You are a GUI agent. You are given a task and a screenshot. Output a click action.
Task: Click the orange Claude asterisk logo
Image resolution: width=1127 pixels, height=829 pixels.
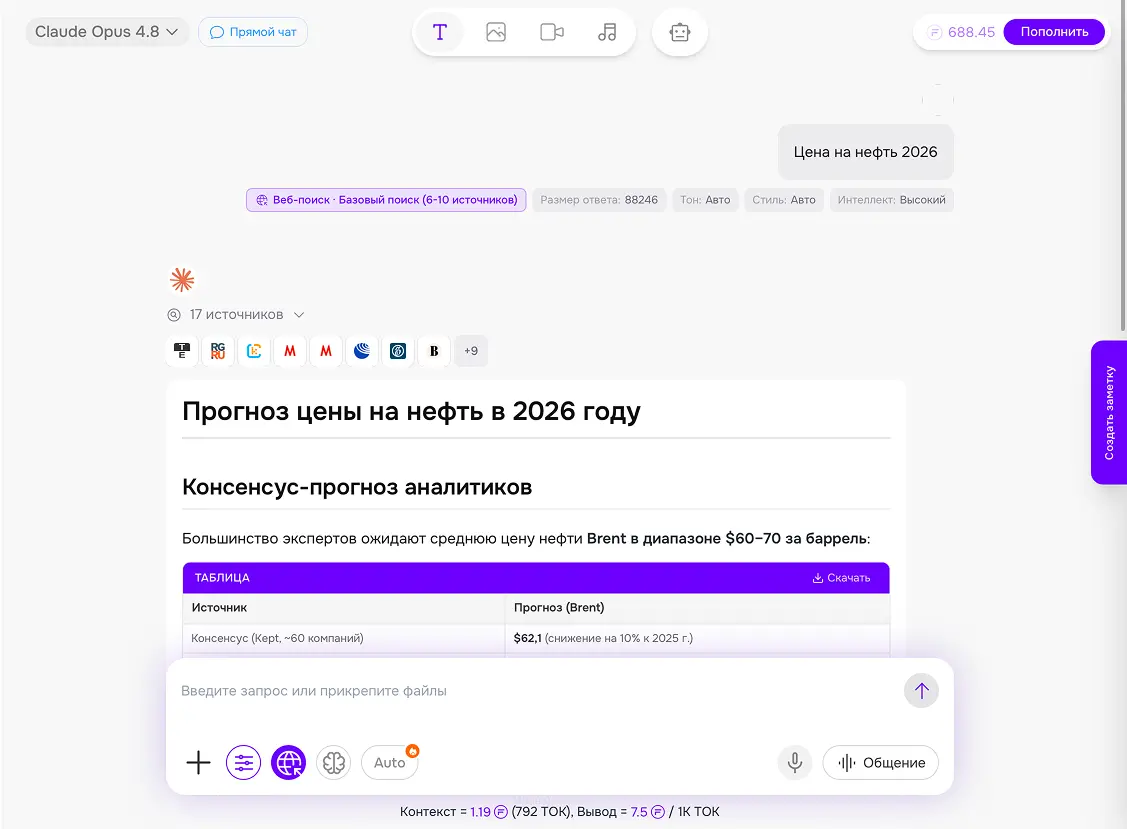coord(183,280)
